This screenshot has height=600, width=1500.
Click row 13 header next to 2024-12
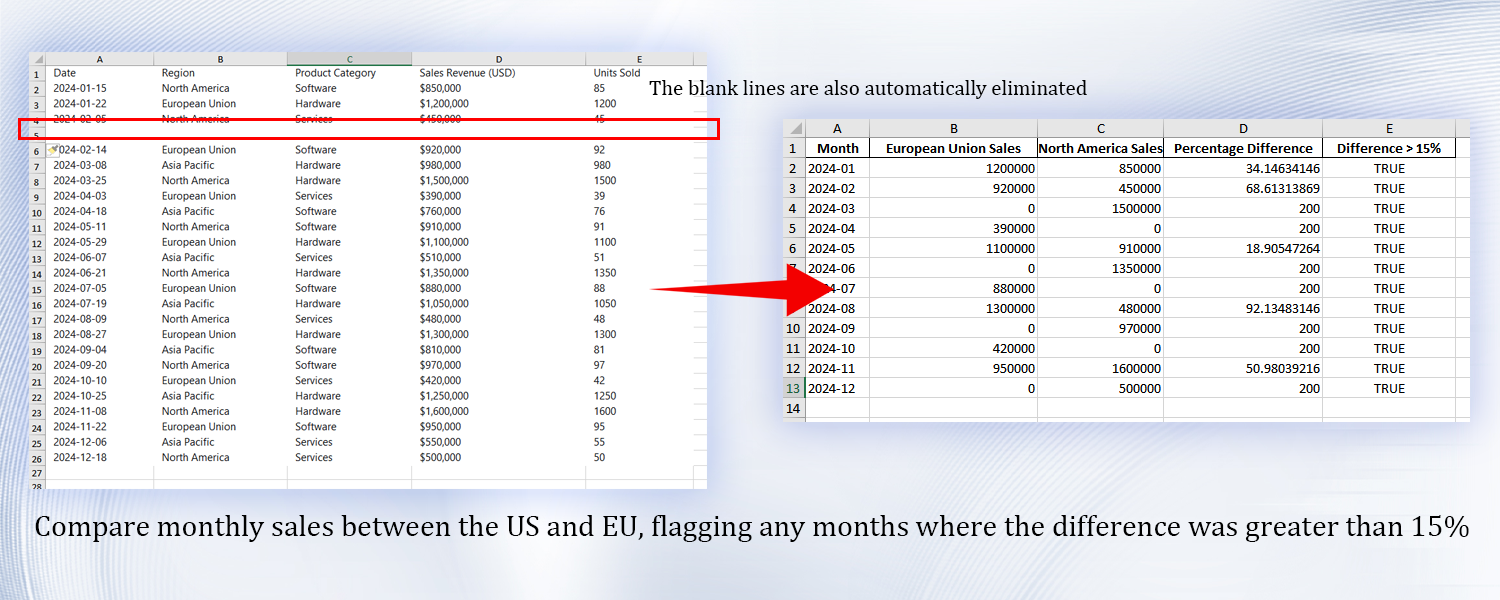(793, 388)
